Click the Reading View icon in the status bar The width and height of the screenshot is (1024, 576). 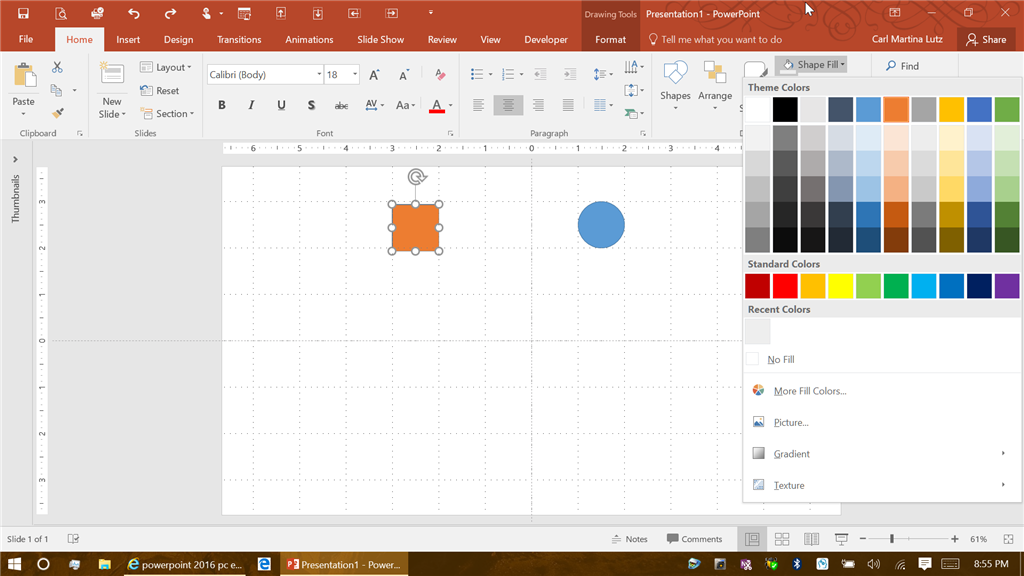tap(812, 539)
